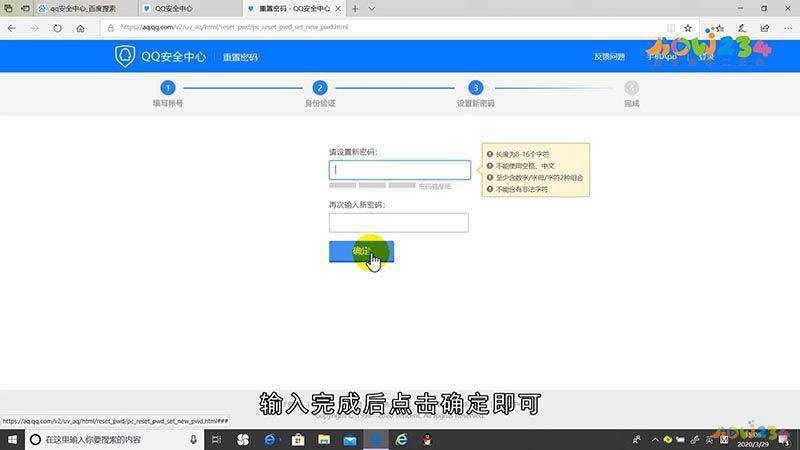This screenshot has width=800, height=450.
Task: Add page to favorites star icon
Action: click(688, 28)
